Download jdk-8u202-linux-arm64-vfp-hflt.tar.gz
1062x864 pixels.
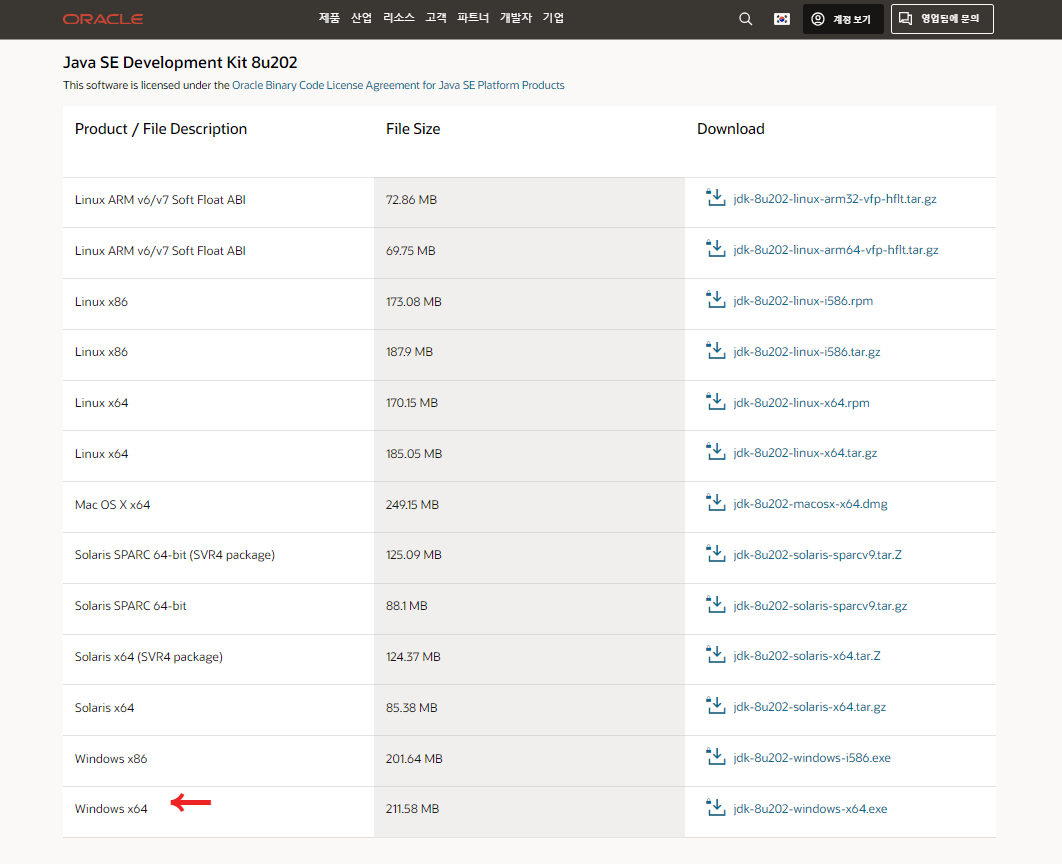pos(836,250)
